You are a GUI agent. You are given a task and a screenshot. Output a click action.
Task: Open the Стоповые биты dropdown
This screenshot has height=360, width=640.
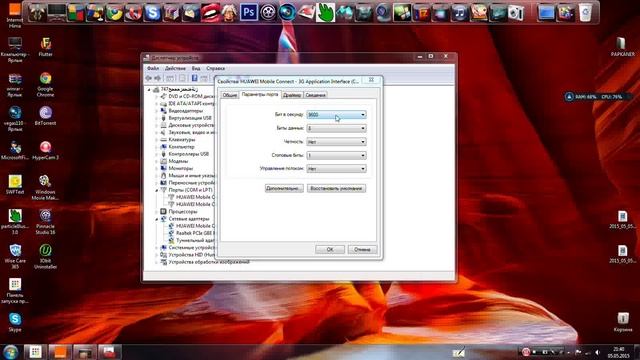coord(336,155)
